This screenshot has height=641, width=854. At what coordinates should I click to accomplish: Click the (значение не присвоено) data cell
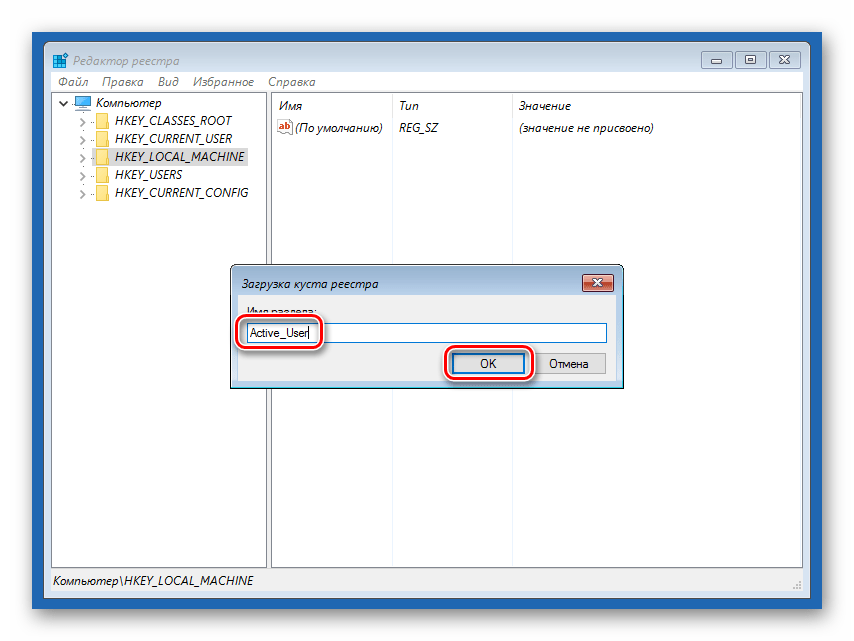586,128
